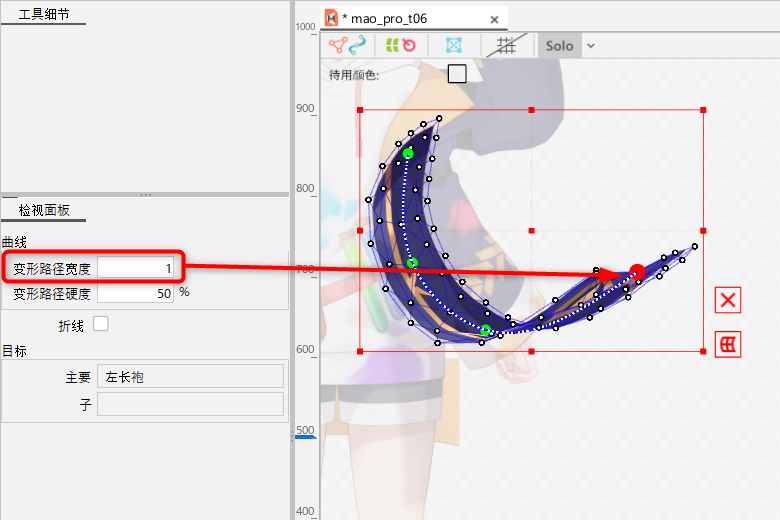This screenshot has height=520, width=780.
Task: Select the deform path edit tool icon
Action: [357, 45]
